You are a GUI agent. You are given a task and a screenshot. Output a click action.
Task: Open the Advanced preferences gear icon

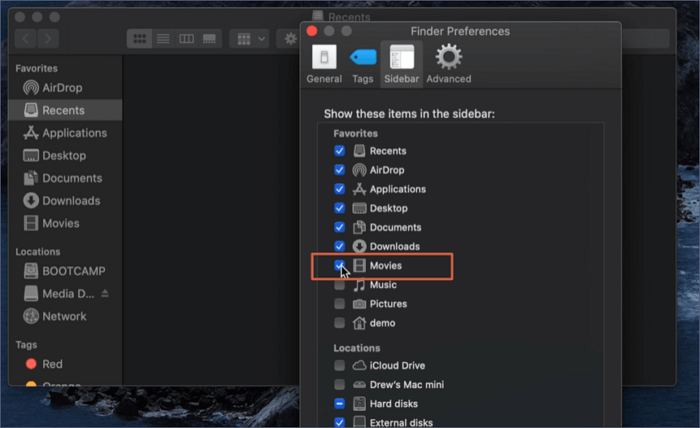448,62
